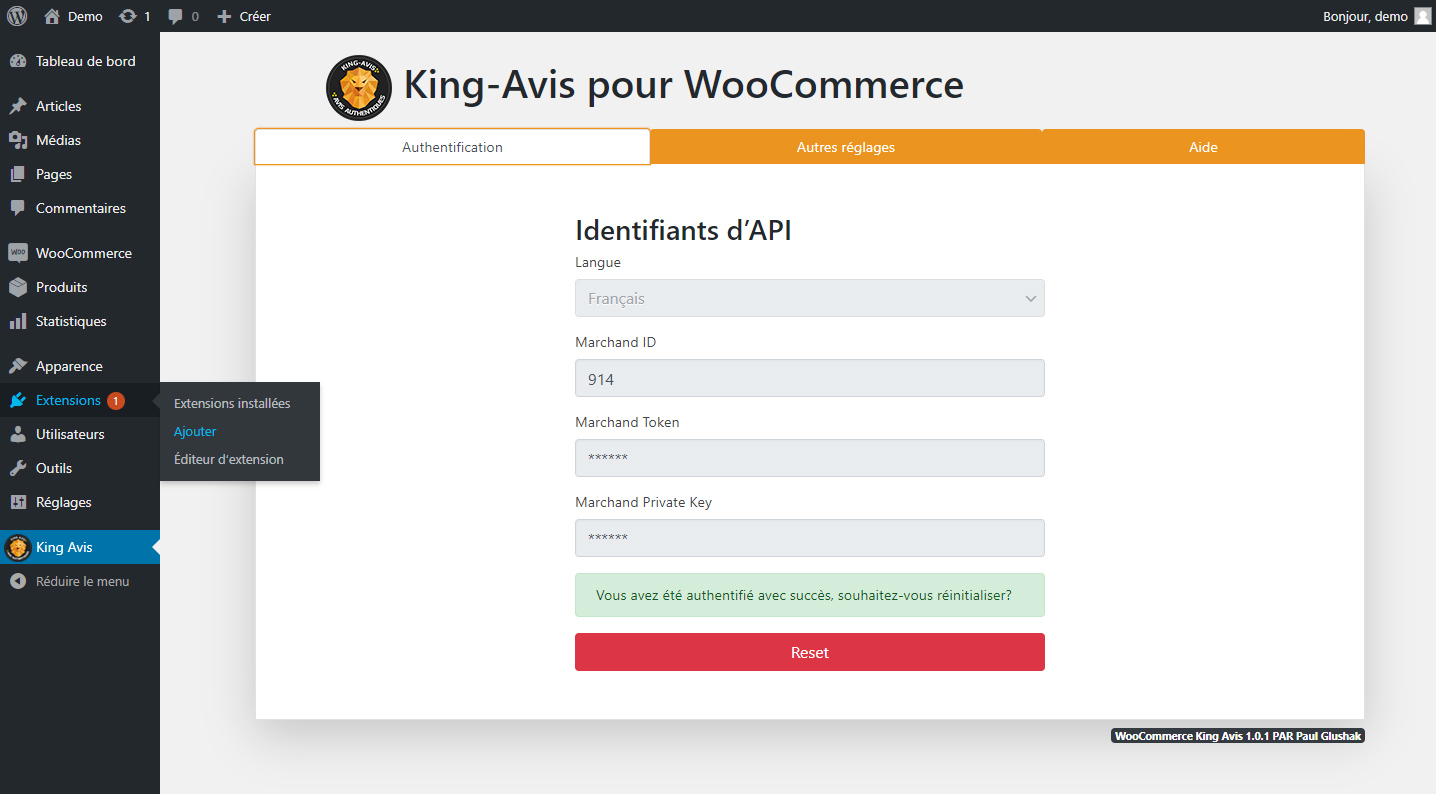1436x794 pixels.
Task: Click the Produits box icon
Action: (18, 287)
